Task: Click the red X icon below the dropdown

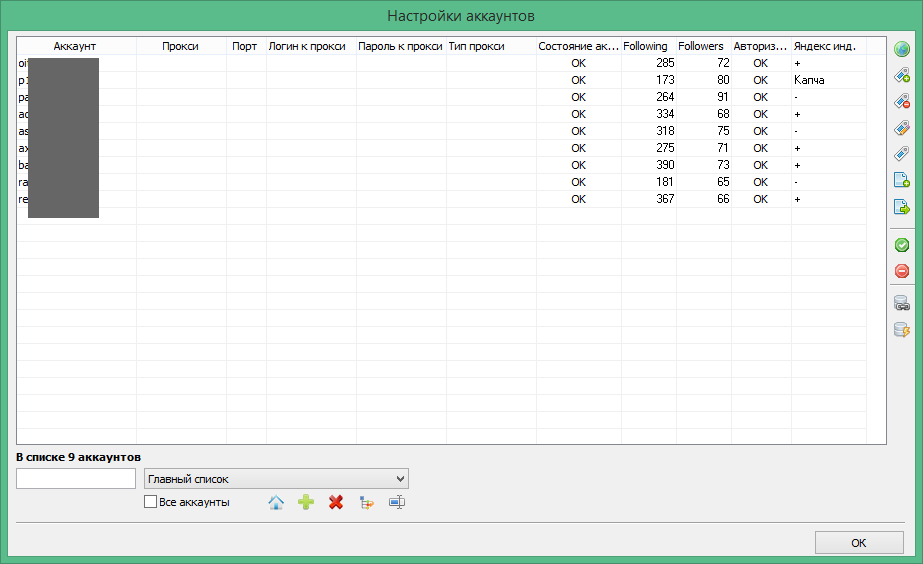Action: coord(336,502)
